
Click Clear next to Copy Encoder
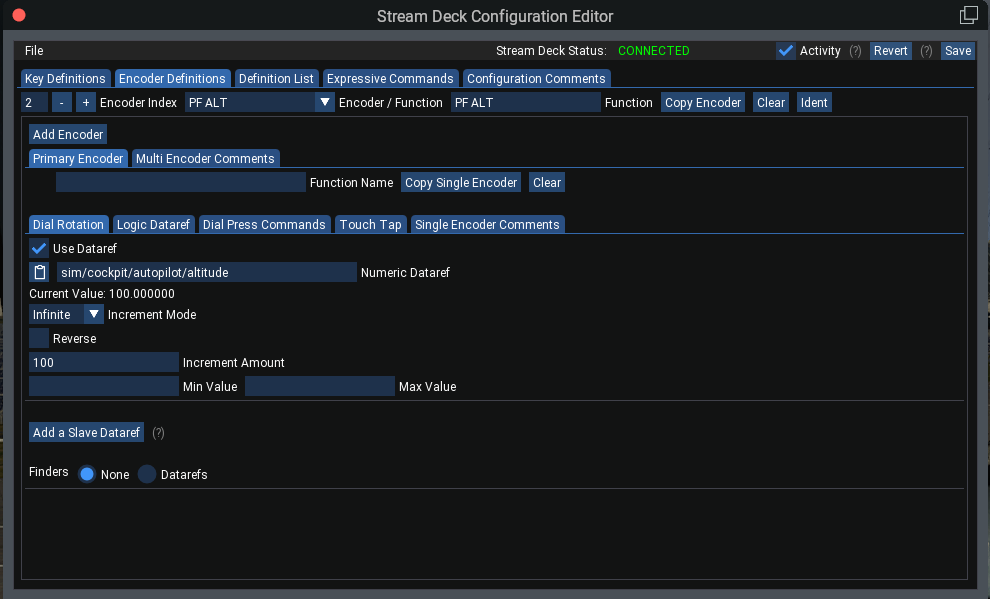771,102
